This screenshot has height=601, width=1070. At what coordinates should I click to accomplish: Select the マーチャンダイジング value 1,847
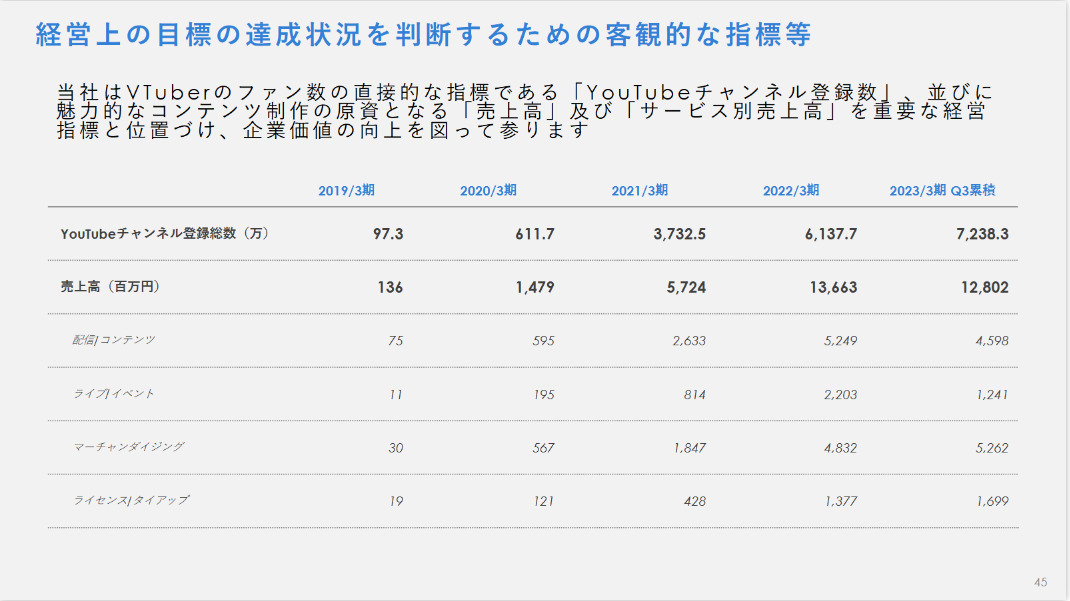coord(689,448)
